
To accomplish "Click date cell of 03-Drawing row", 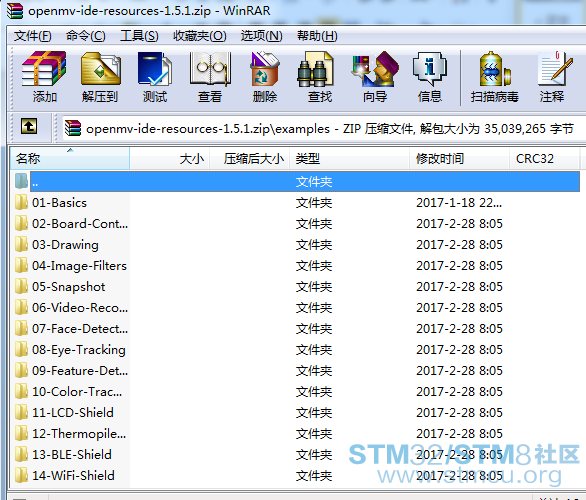I will coord(459,244).
